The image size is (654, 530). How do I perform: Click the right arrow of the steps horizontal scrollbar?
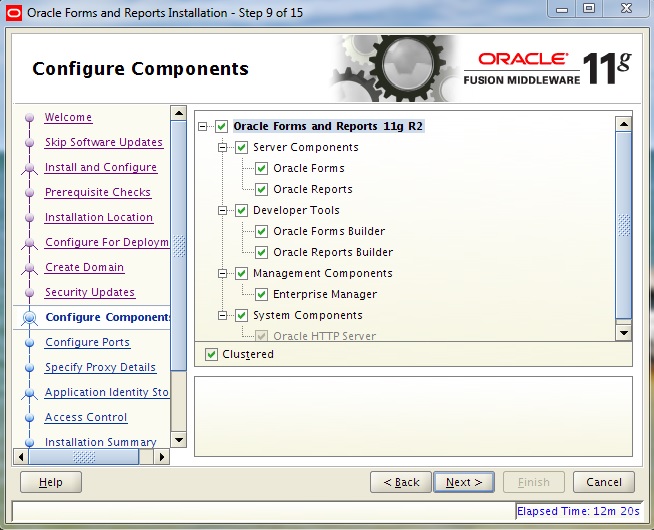click(x=160, y=457)
